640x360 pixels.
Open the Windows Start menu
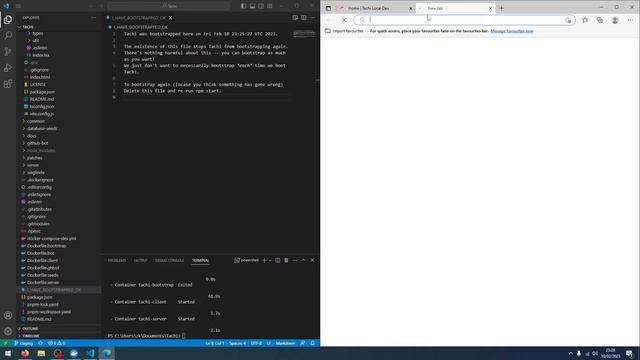[8, 353]
